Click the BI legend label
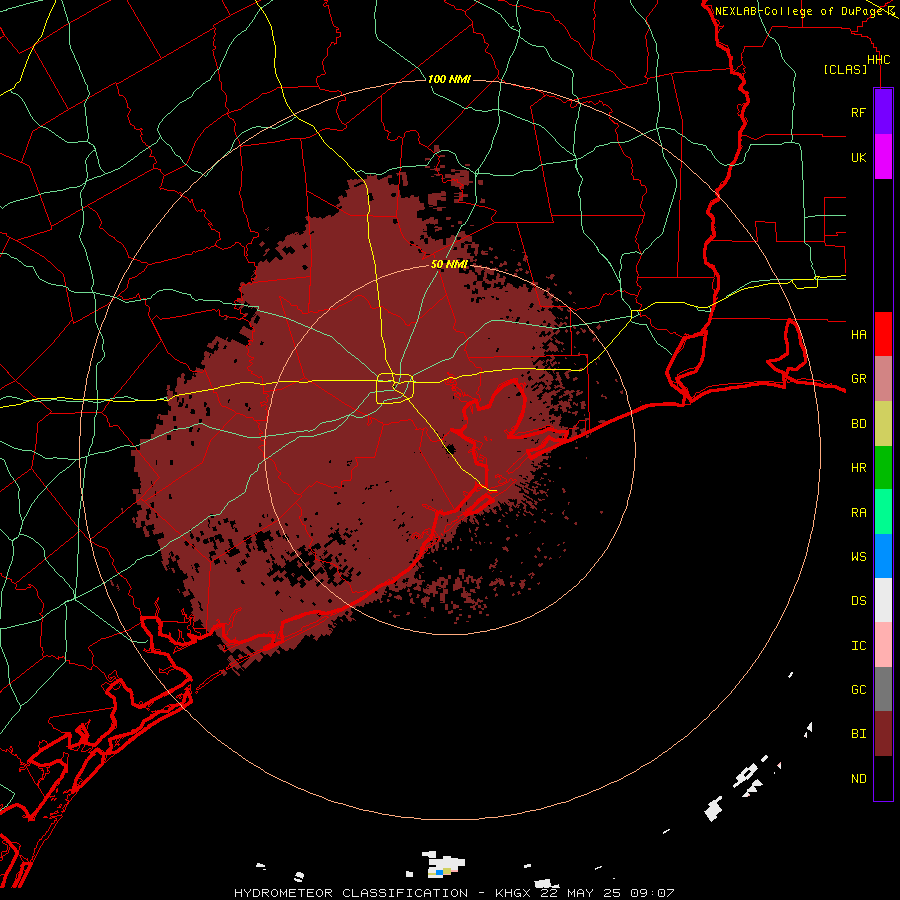900x900 pixels. point(858,734)
